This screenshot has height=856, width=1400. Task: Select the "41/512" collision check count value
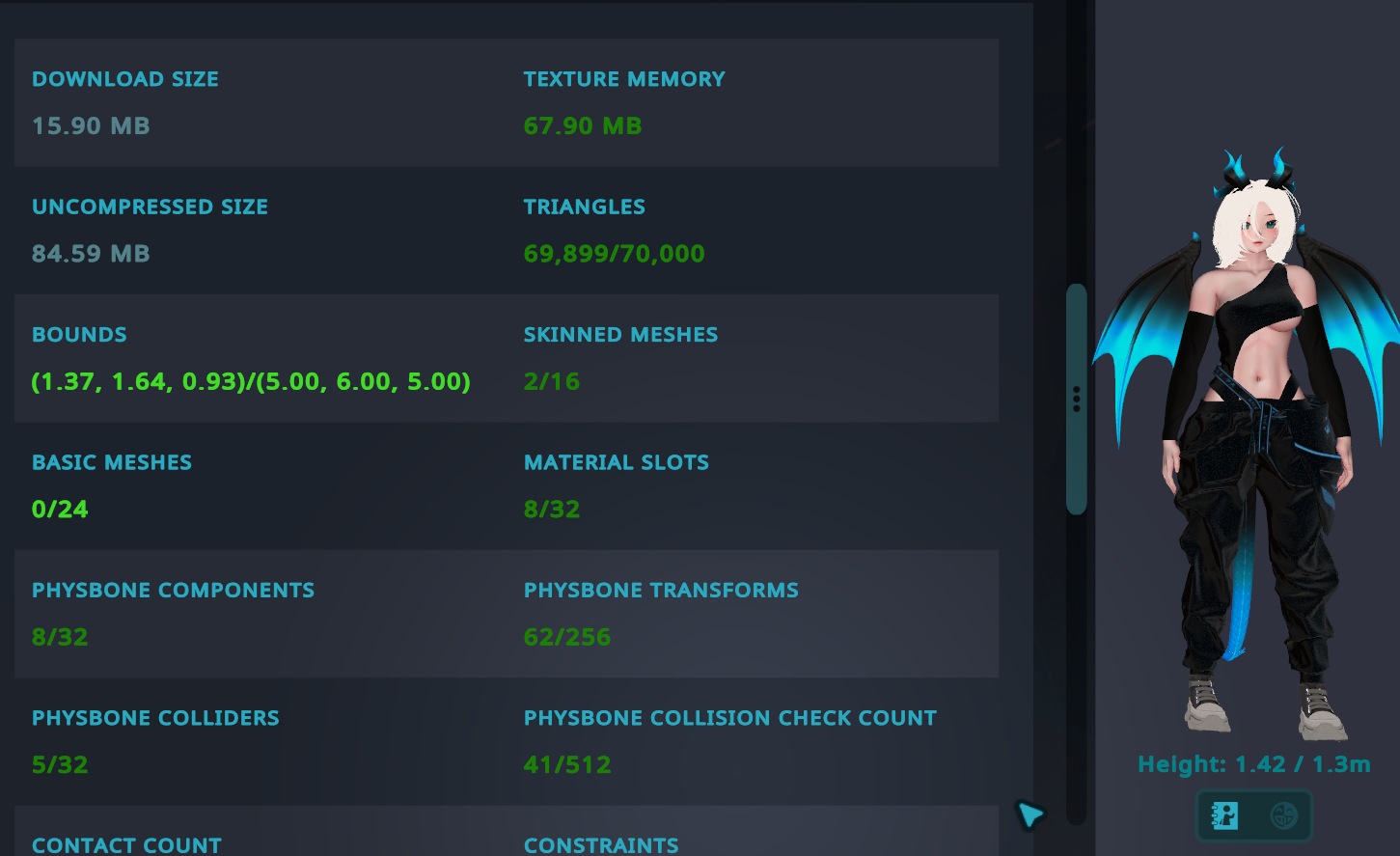[567, 765]
